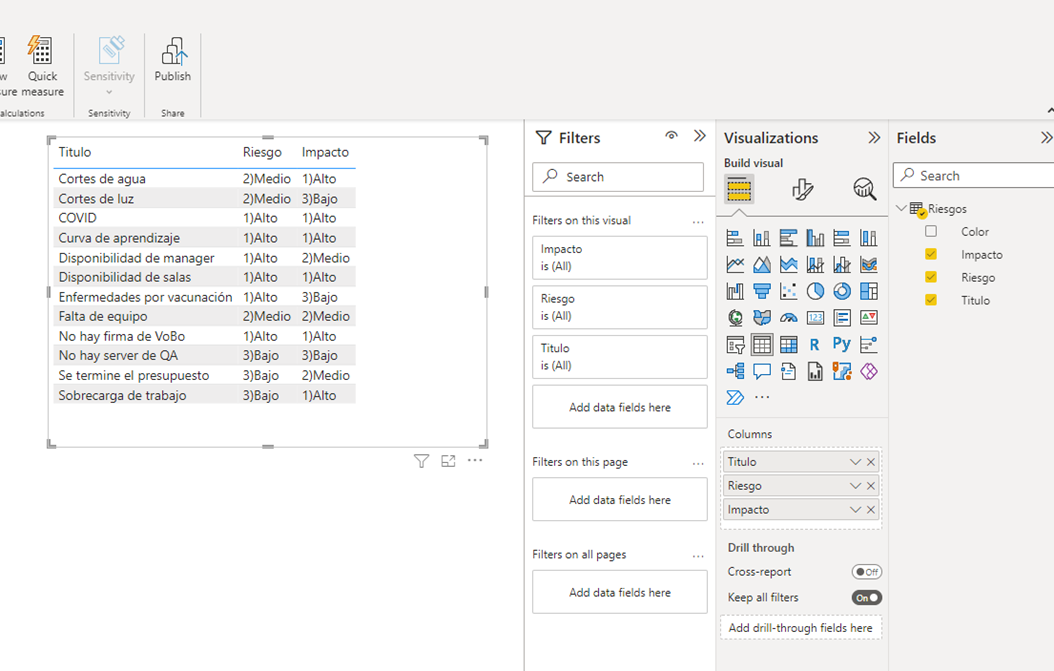Insert a Python visual
The width and height of the screenshot is (1054, 671).
(841, 344)
